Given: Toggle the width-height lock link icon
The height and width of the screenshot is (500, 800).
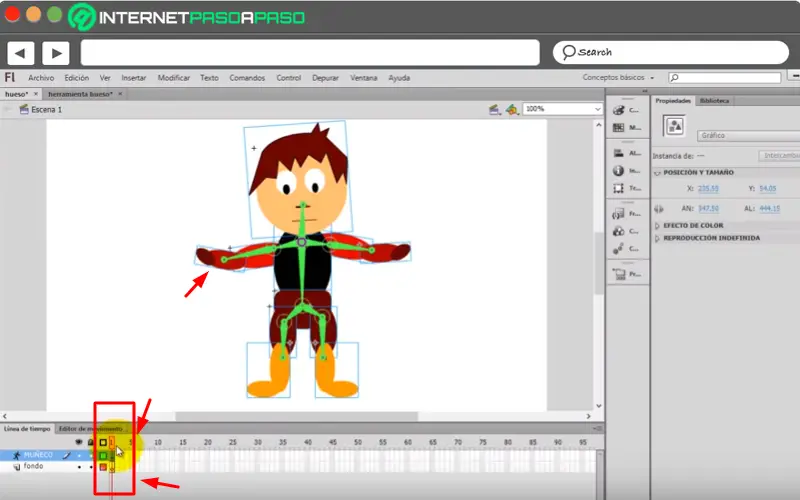Looking at the screenshot, I should tap(659, 209).
